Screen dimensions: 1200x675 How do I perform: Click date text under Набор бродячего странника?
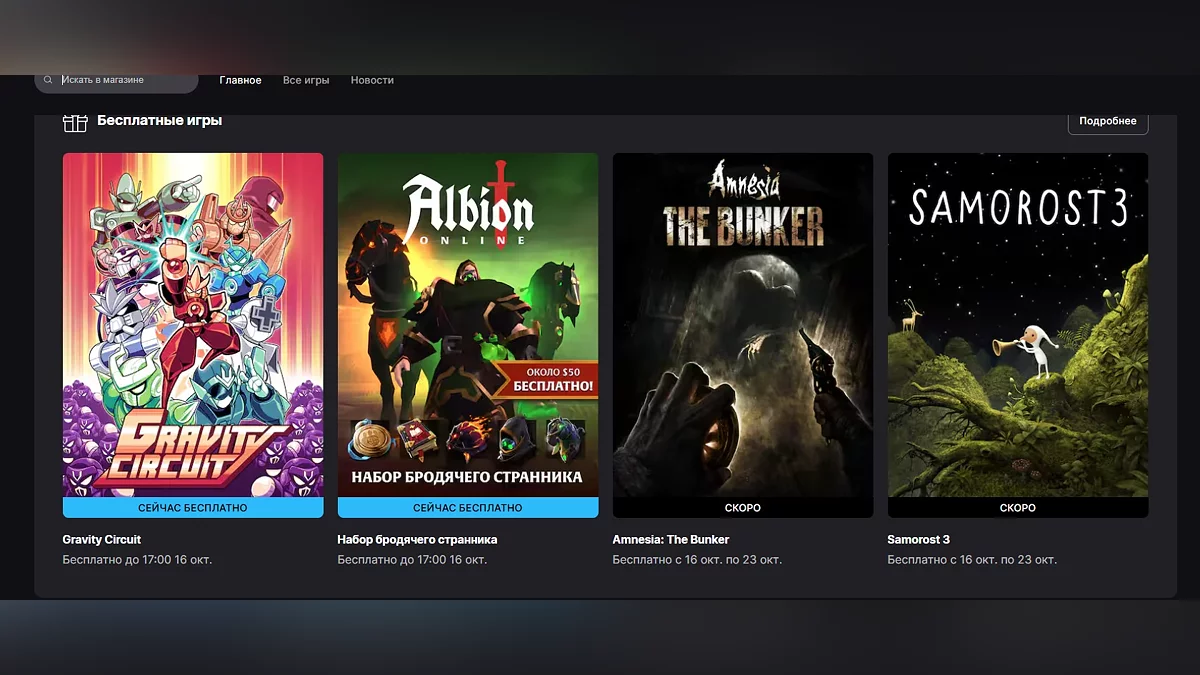412,560
